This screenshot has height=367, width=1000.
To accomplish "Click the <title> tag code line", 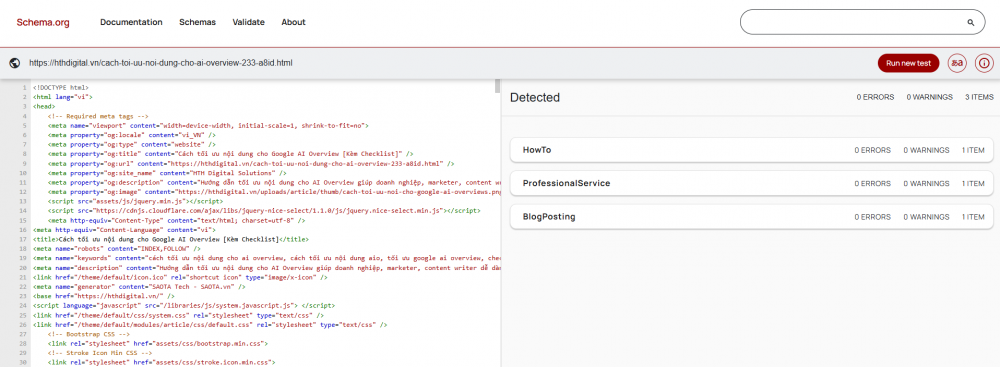I will tap(171, 239).
